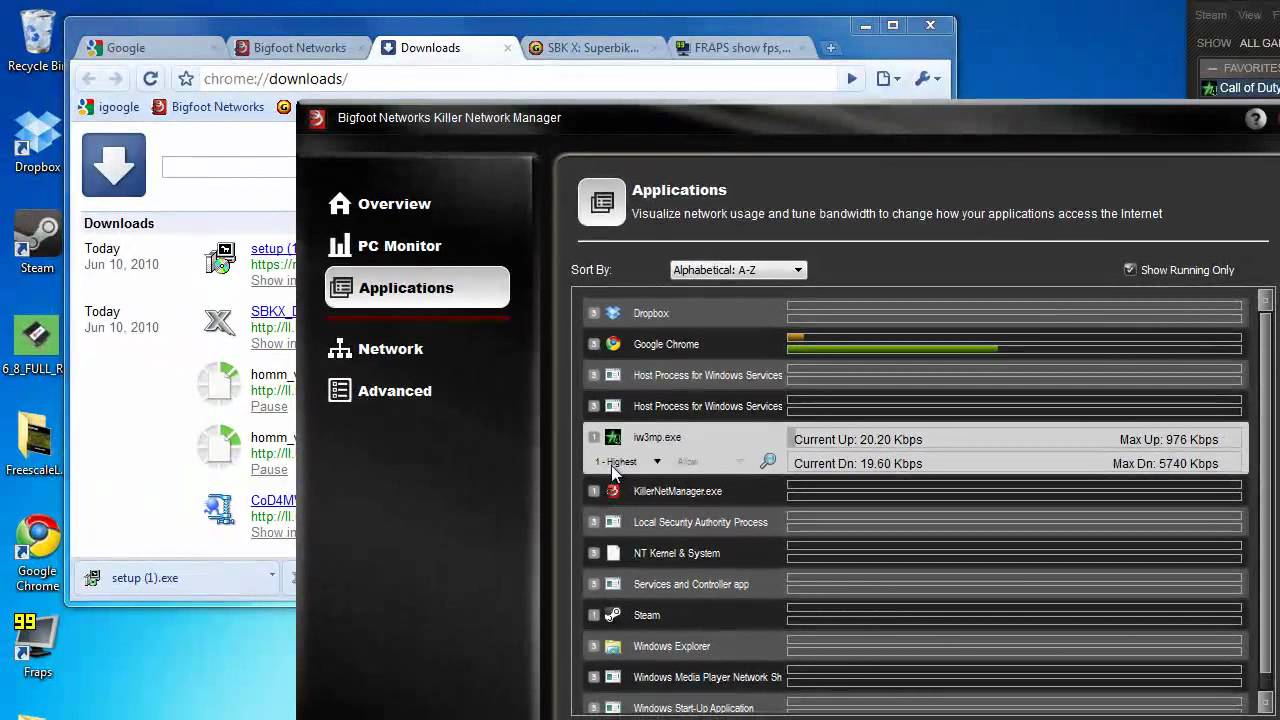
Task: Click Dropbox row's upload bandwidth bar
Action: coord(1014,307)
